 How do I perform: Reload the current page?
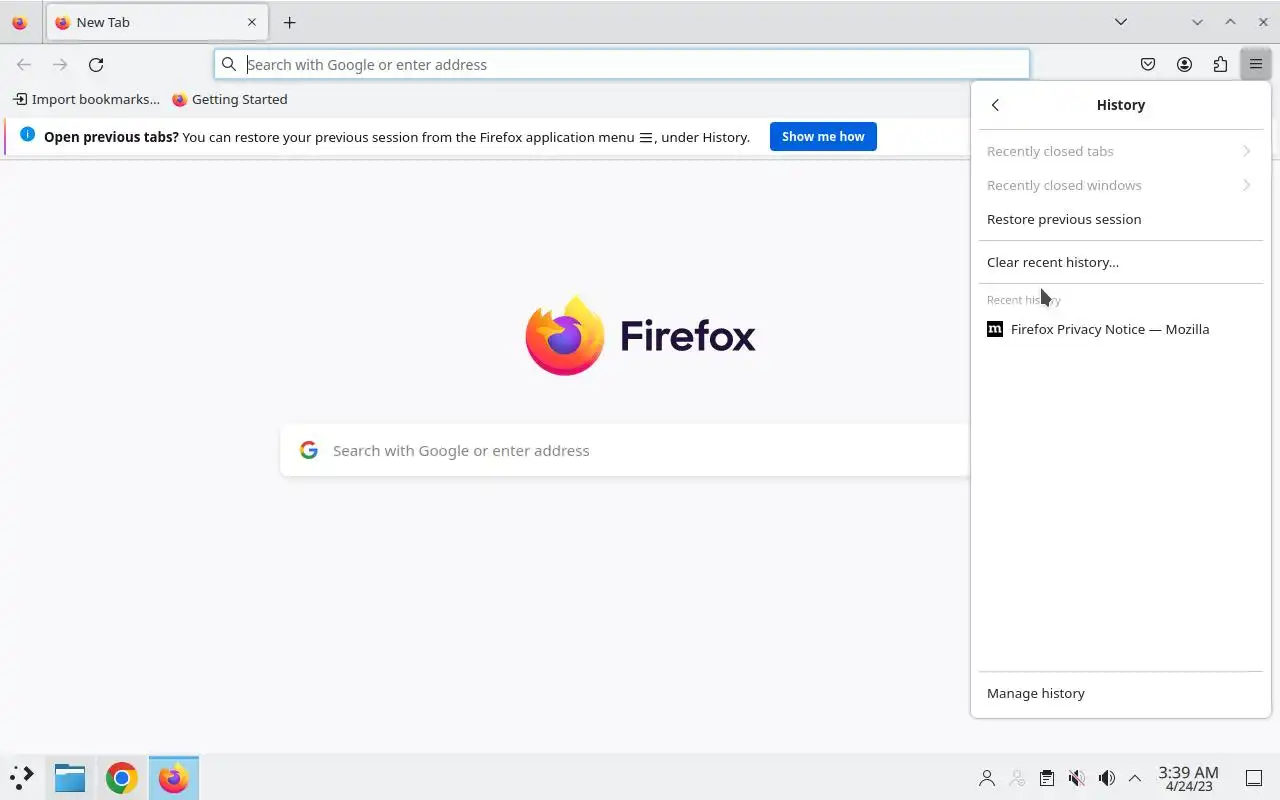[x=96, y=64]
